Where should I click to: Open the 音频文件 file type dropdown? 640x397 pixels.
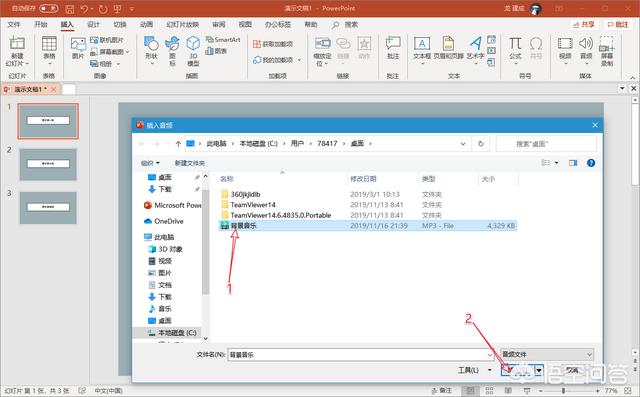547,355
